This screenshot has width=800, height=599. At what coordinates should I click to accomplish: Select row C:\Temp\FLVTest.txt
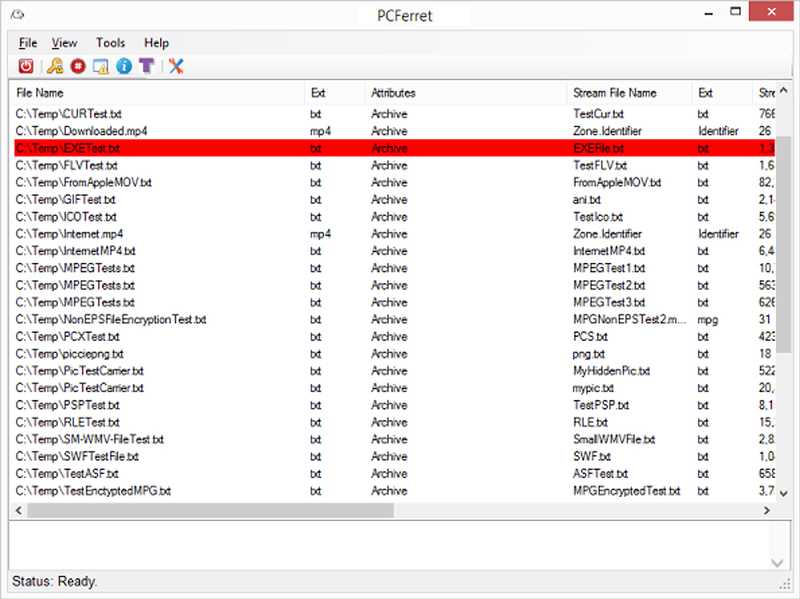coord(394,165)
